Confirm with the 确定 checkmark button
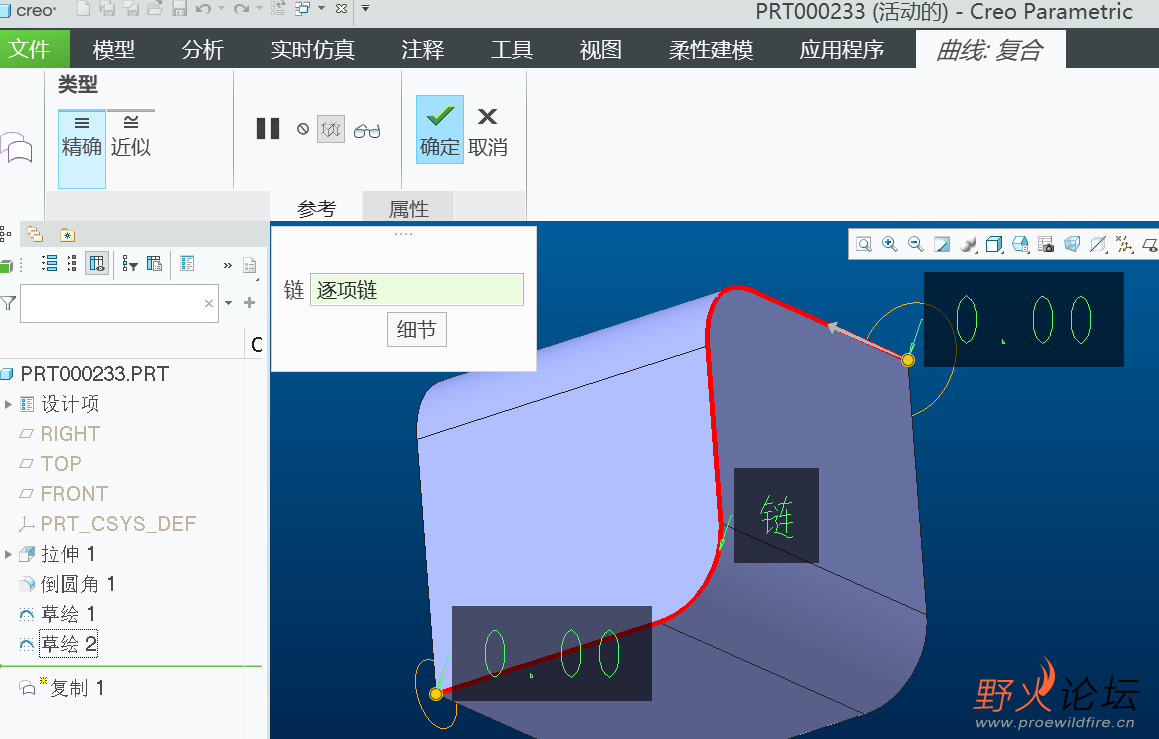The width and height of the screenshot is (1159, 739). point(440,129)
